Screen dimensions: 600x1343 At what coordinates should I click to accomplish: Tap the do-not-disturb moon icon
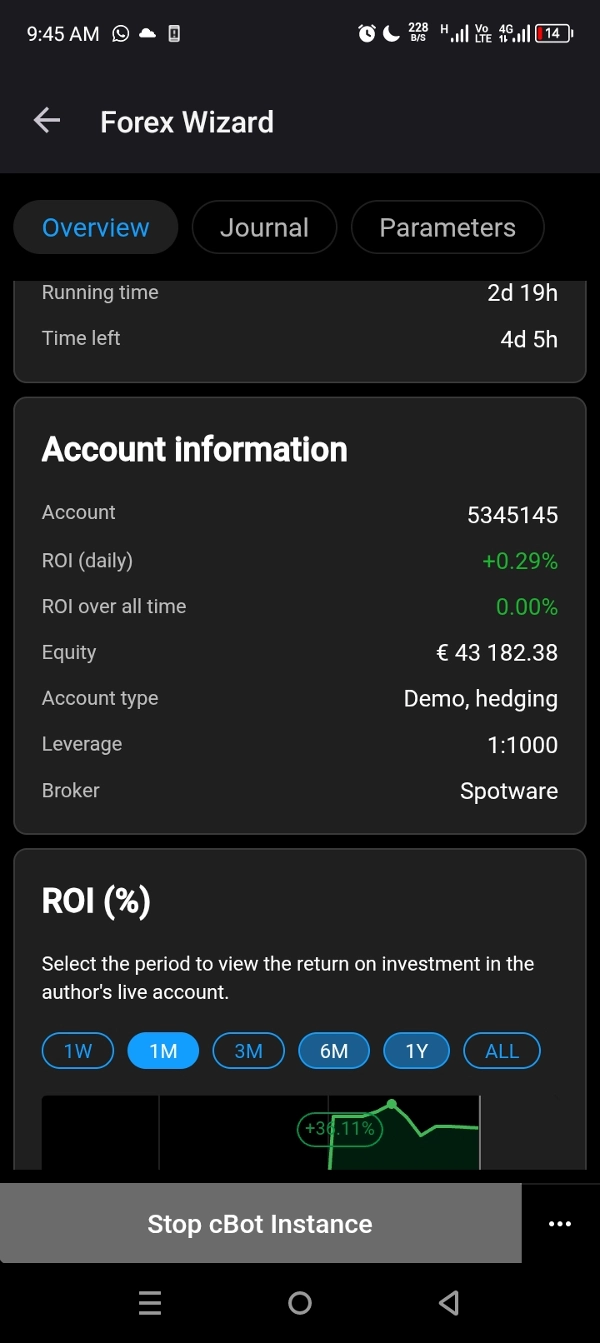(x=390, y=33)
